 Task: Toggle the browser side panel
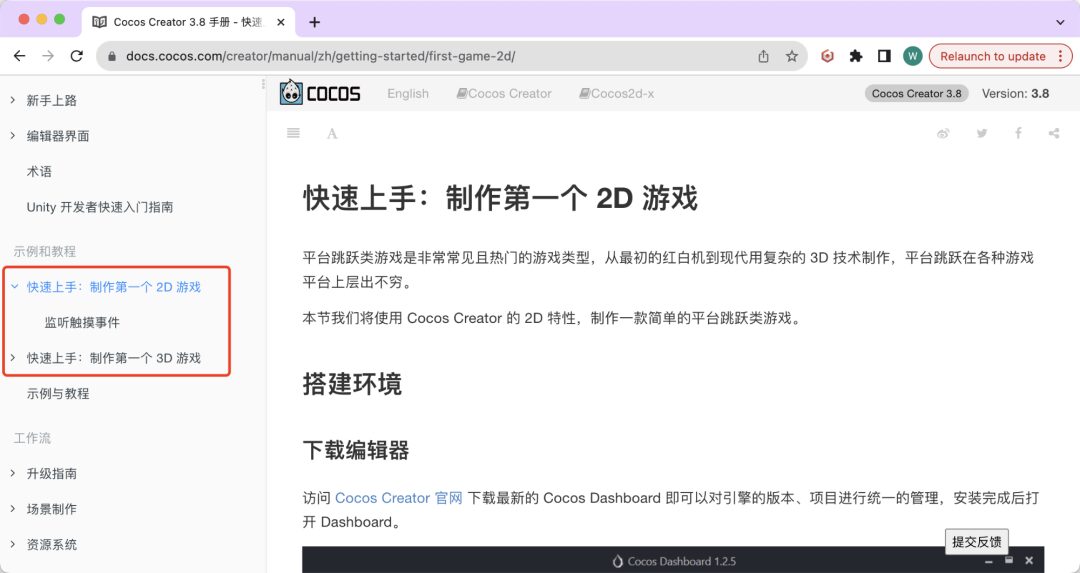point(884,56)
